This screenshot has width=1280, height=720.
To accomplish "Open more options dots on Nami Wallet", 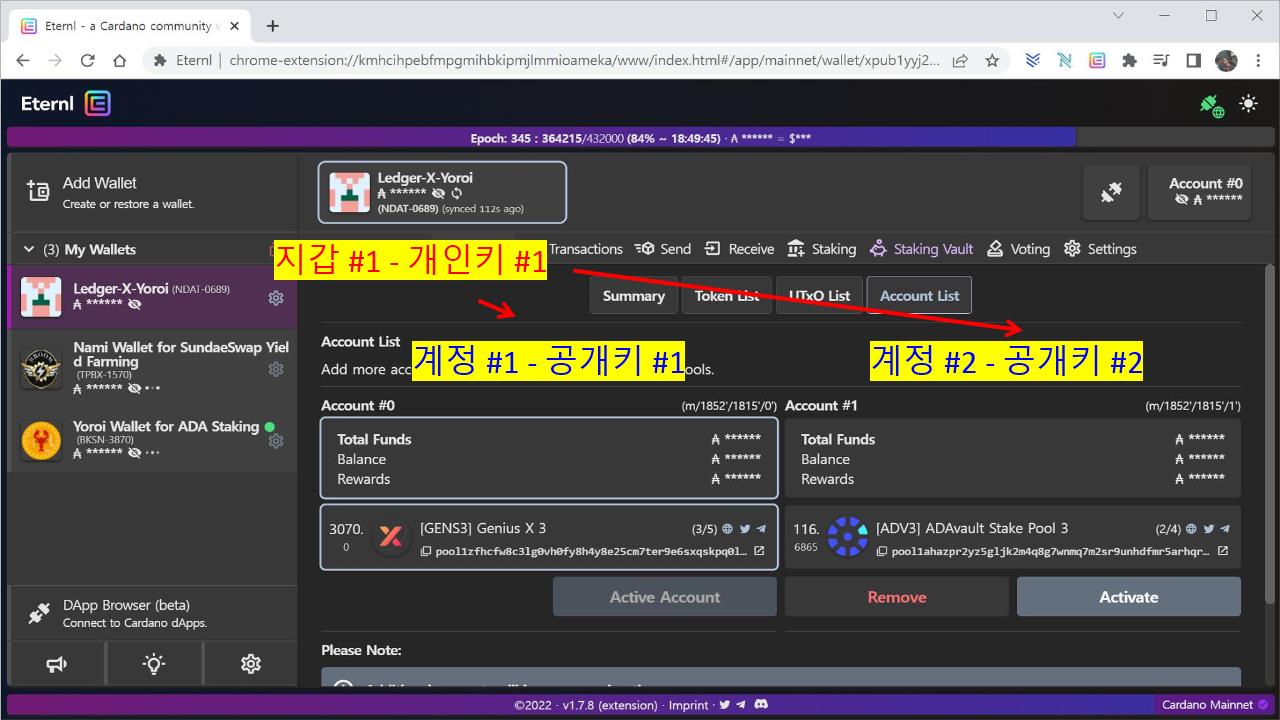I will pyautogui.click(x=153, y=388).
